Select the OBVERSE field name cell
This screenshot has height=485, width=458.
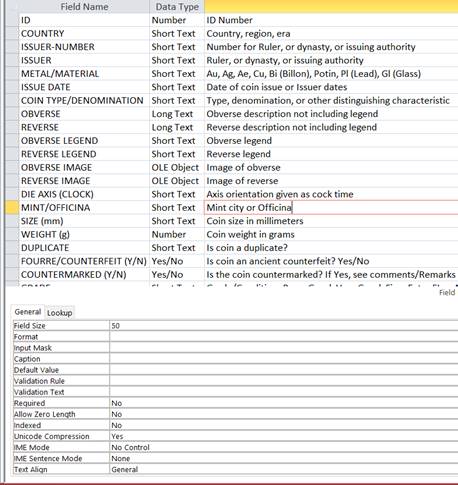coord(84,114)
